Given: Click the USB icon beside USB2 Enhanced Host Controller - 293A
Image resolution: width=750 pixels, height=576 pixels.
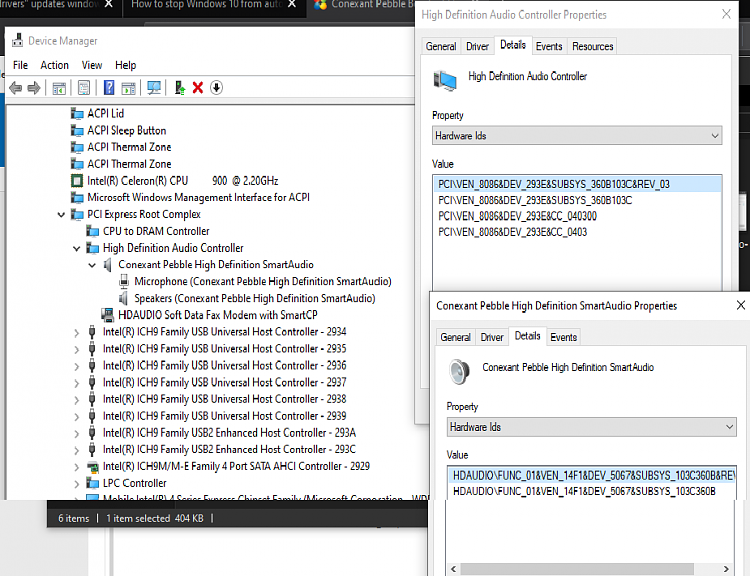Looking at the screenshot, I should point(92,433).
